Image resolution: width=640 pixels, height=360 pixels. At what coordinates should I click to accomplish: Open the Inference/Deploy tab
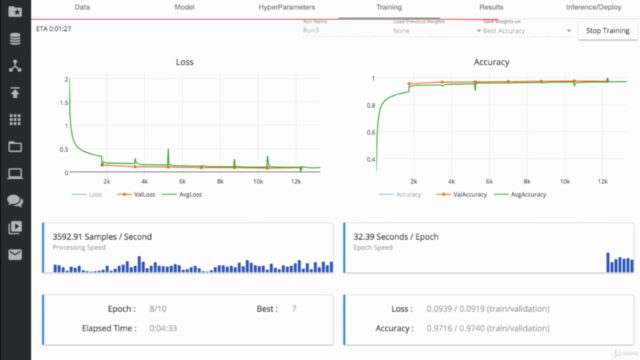593,7
